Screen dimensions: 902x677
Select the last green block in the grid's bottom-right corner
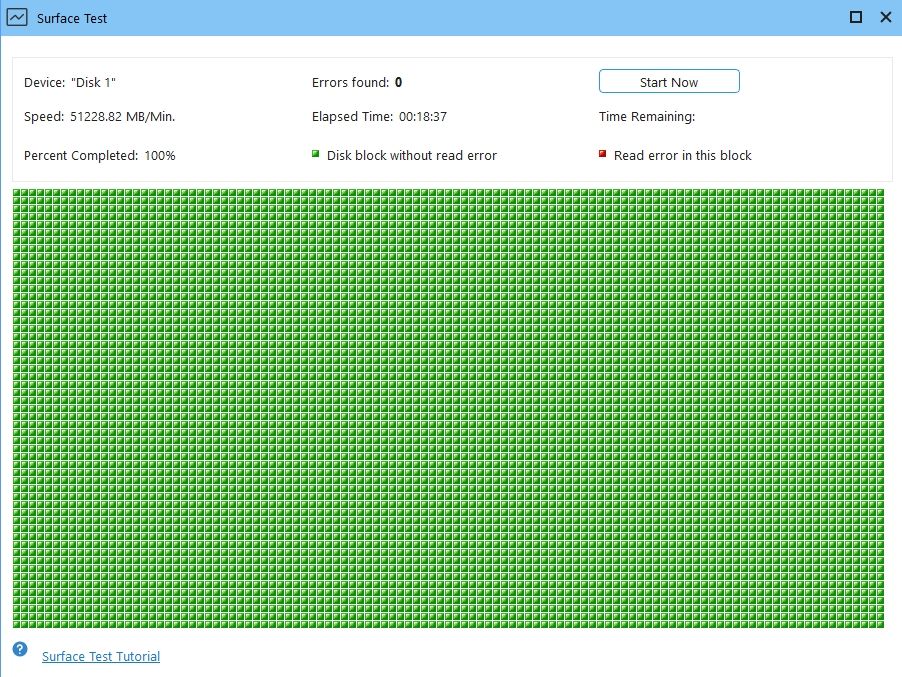[880, 624]
